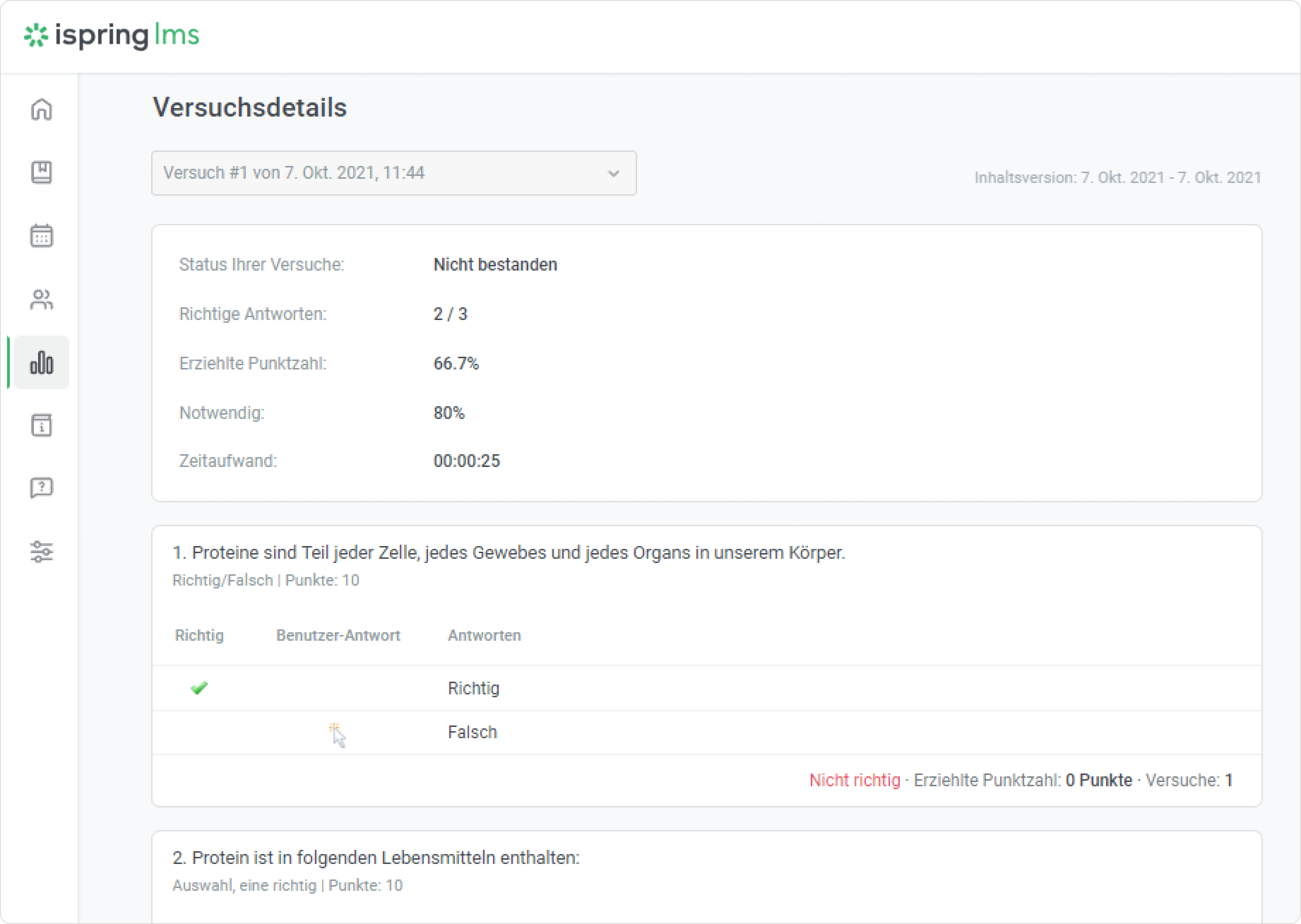The width and height of the screenshot is (1301, 924).
Task: Select the reports bar chart icon
Action: [x=42, y=362]
